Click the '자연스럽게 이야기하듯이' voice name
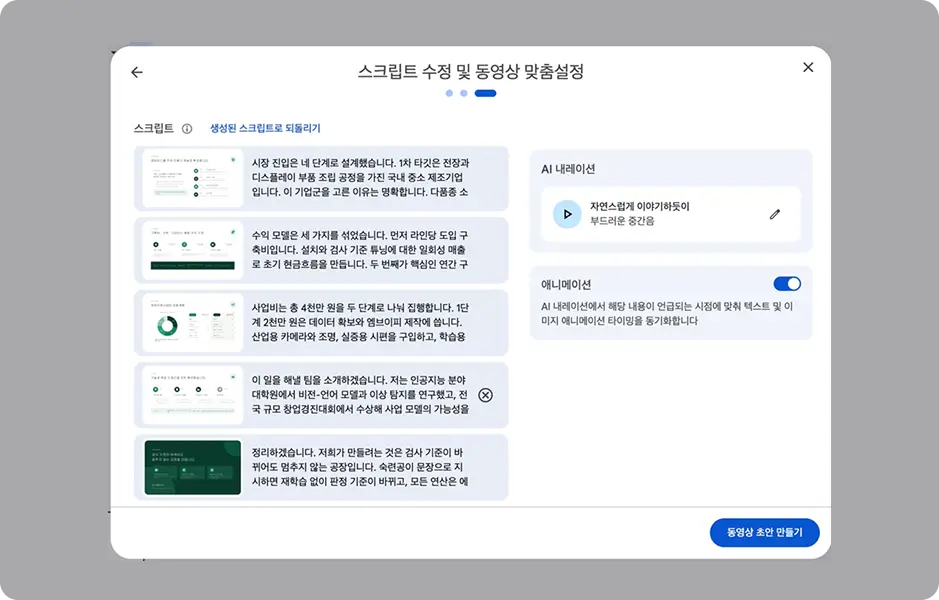The width and height of the screenshot is (939, 600). tap(639, 207)
